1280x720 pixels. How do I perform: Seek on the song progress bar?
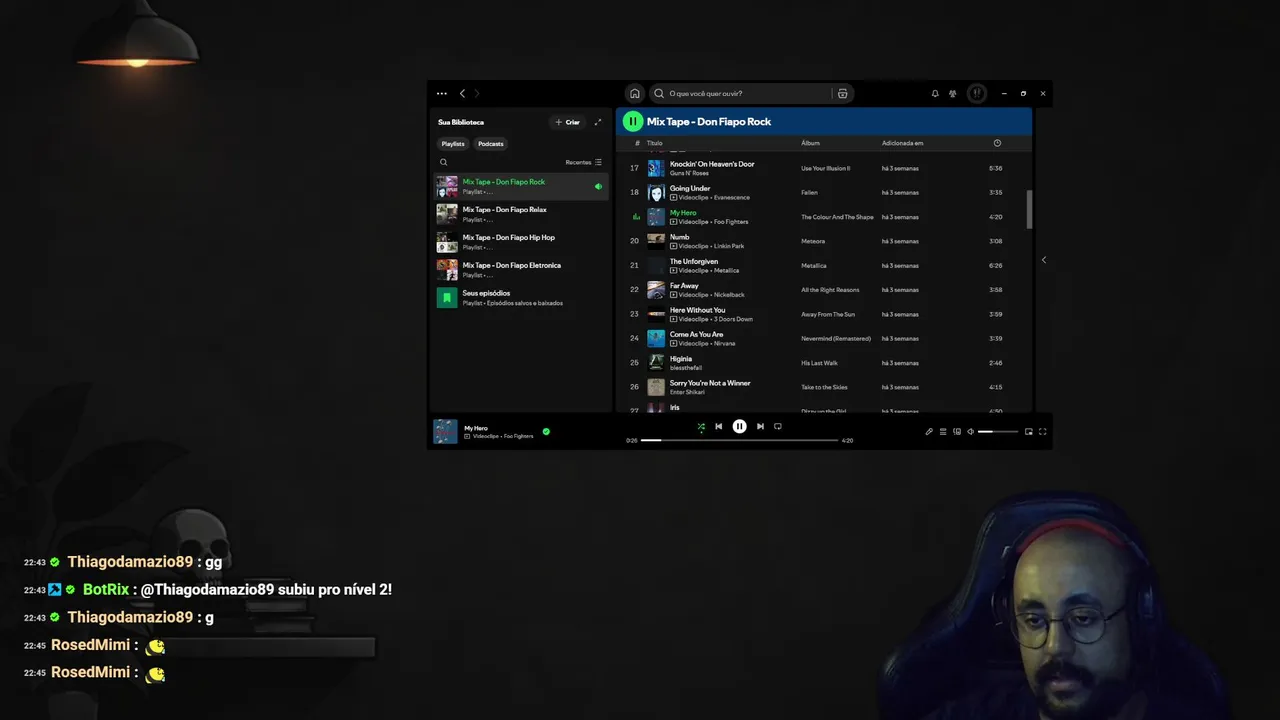coord(739,440)
